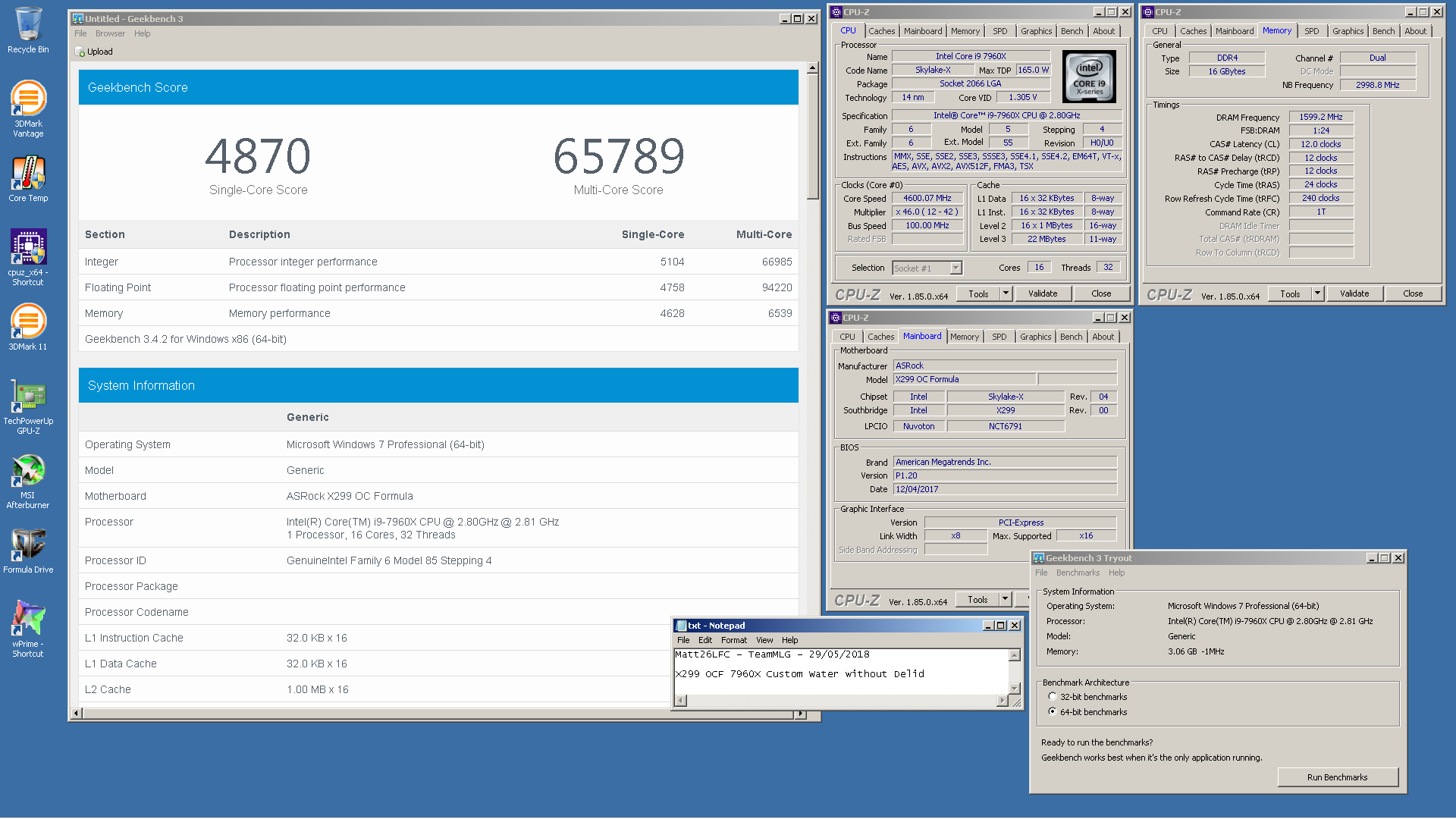Screen dimensions: 1456x819
Task: Click Validate in CPU-Z Memory window
Action: (1354, 293)
